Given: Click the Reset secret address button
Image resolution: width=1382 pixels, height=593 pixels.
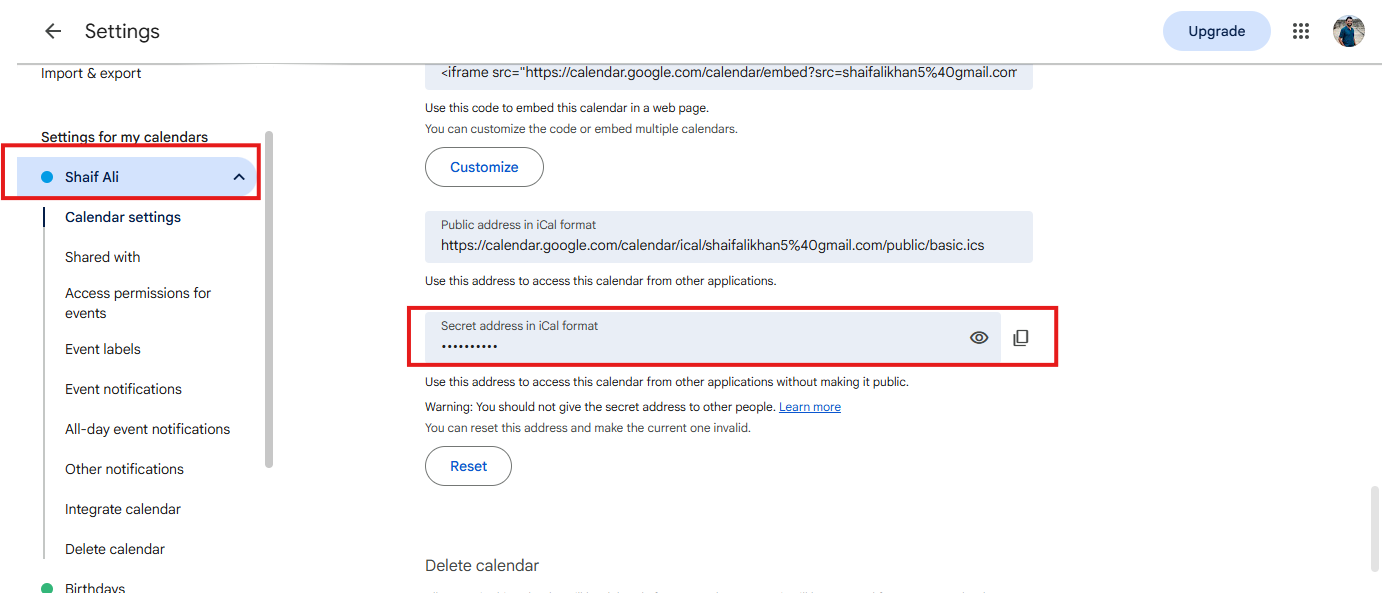Looking at the screenshot, I should [x=468, y=466].
